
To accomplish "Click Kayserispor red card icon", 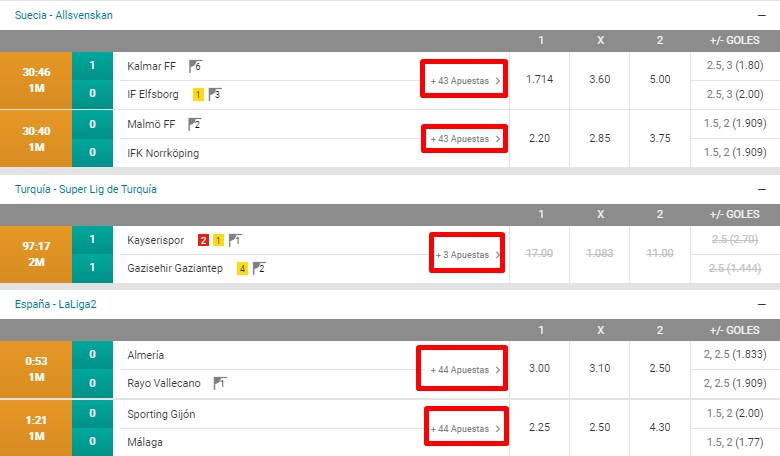I will click(x=203, y=241).
